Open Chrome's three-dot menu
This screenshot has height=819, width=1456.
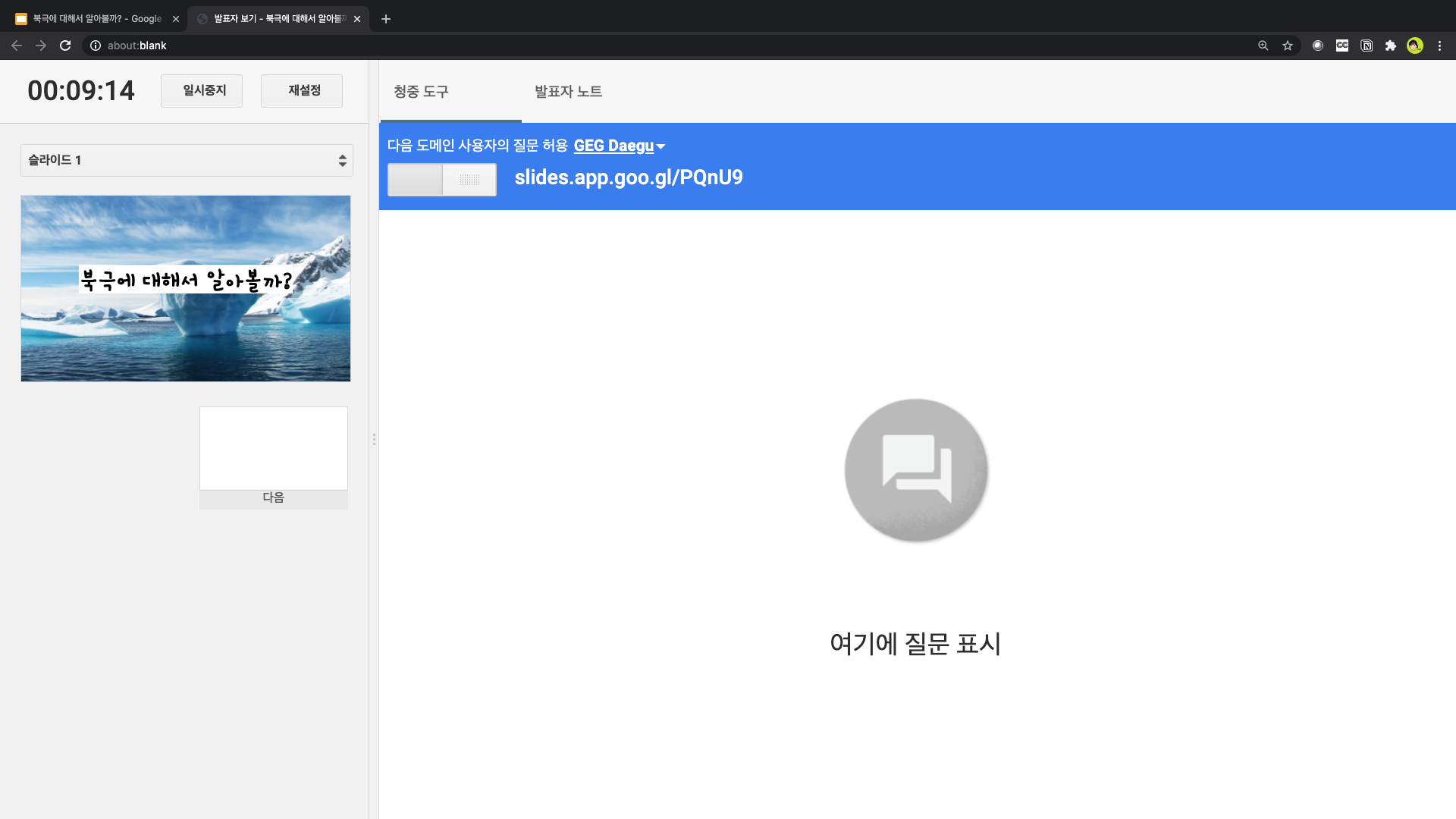[1439, 45]
